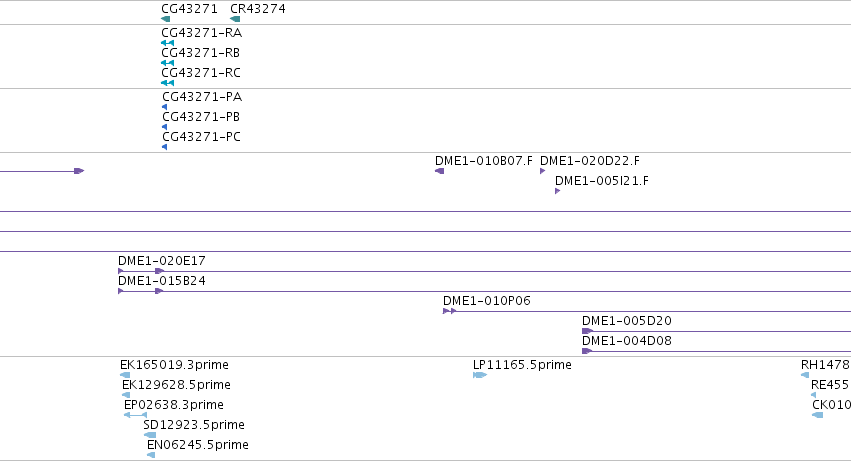
Task: Select protein CG43271-PB label
Action: click(x=201, y=117)
